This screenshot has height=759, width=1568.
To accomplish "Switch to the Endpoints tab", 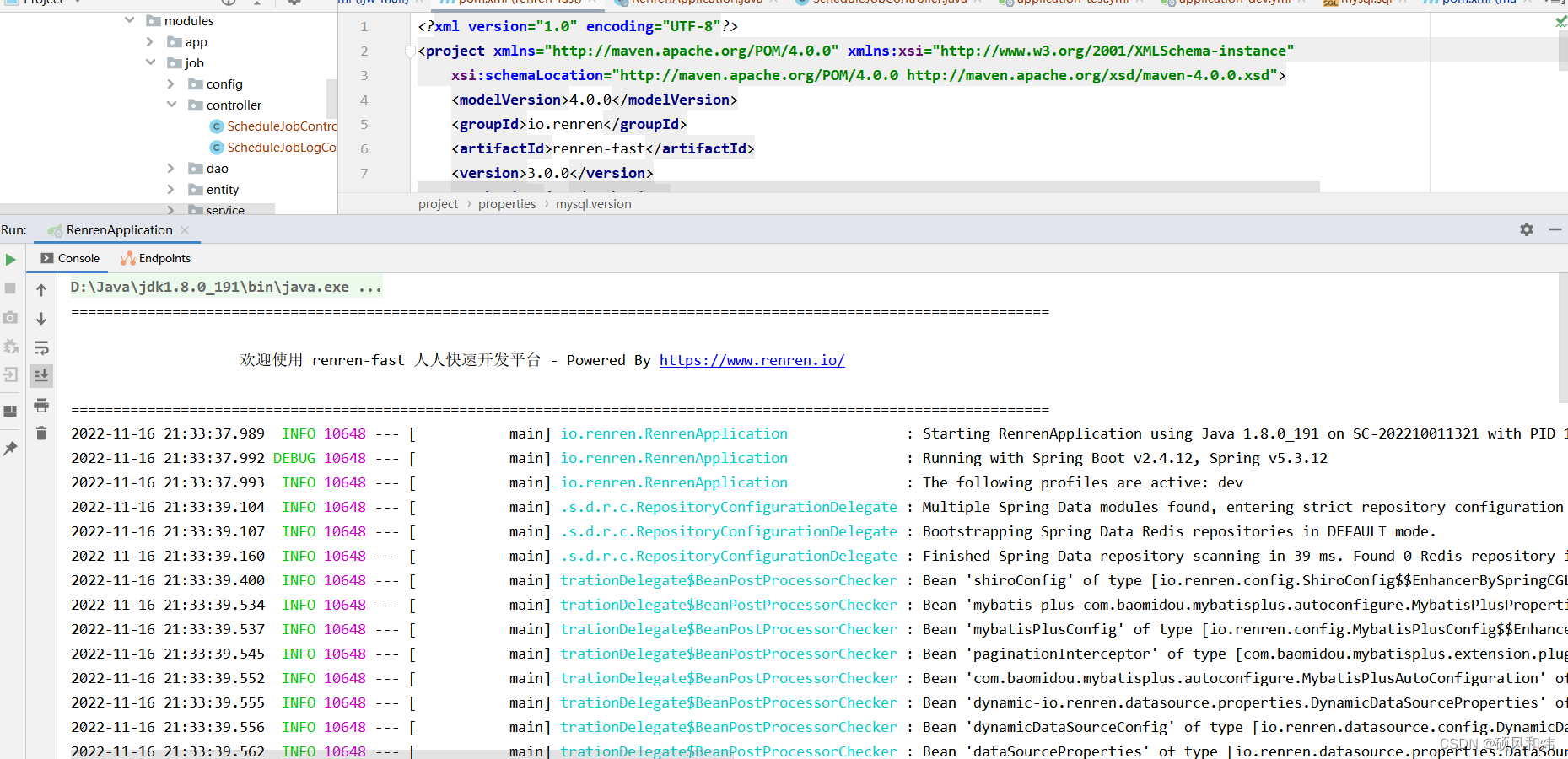I will (x=156, y=258).
